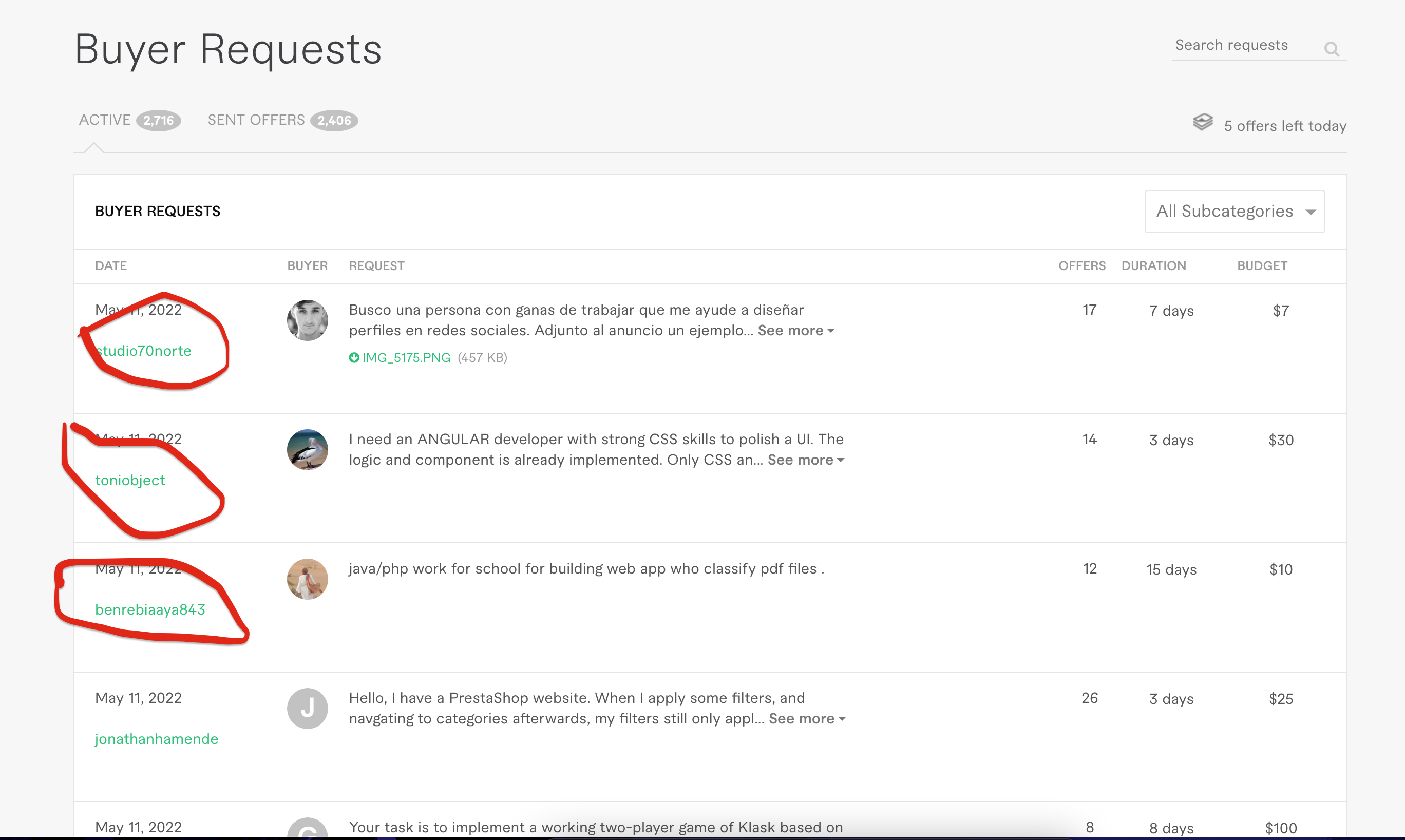Switch to the Active tab
This screenshot has width=1405, height=840.
(105, 120)
